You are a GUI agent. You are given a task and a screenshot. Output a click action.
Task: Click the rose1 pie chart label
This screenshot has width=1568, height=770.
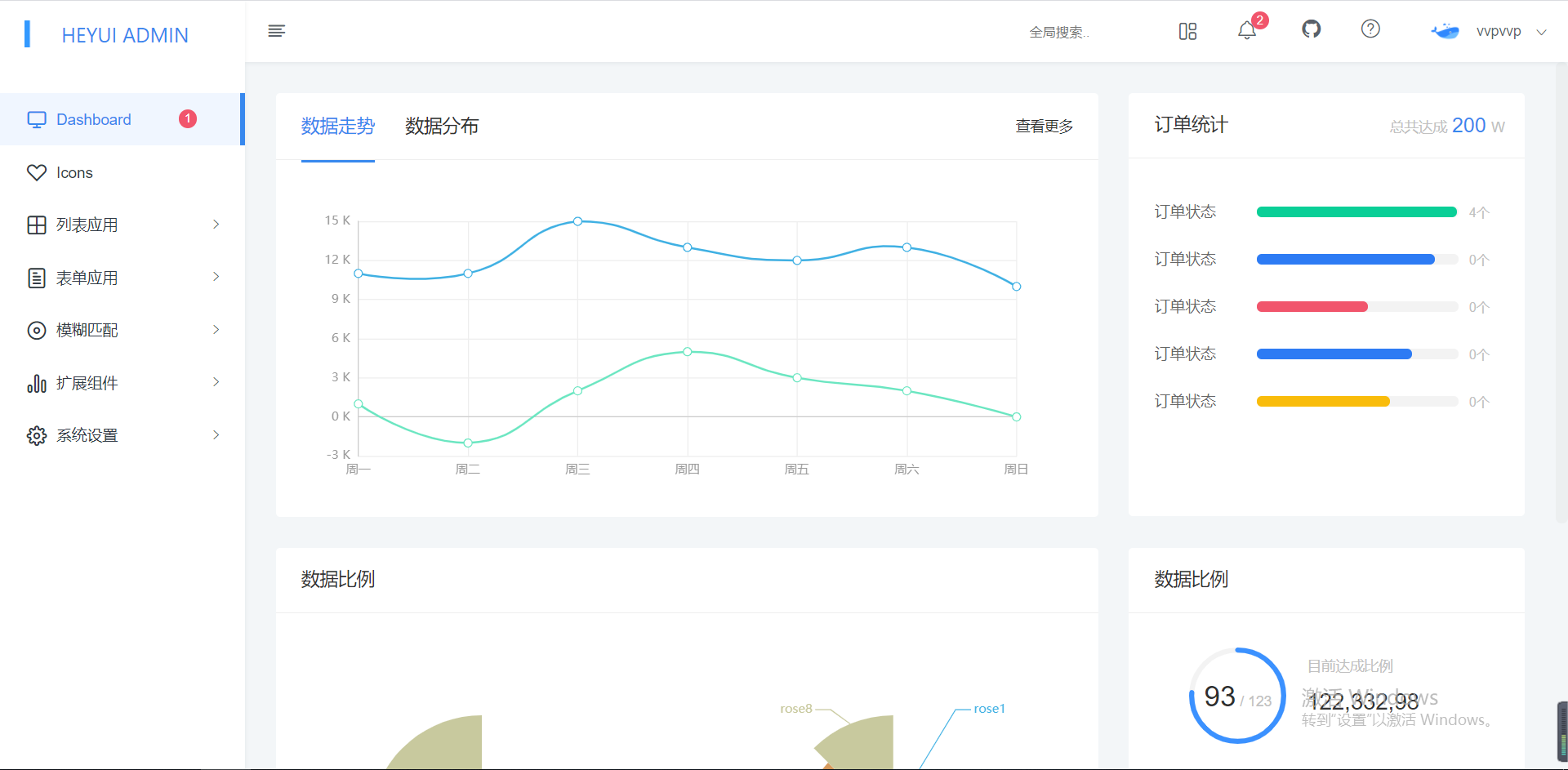point(990,709)
